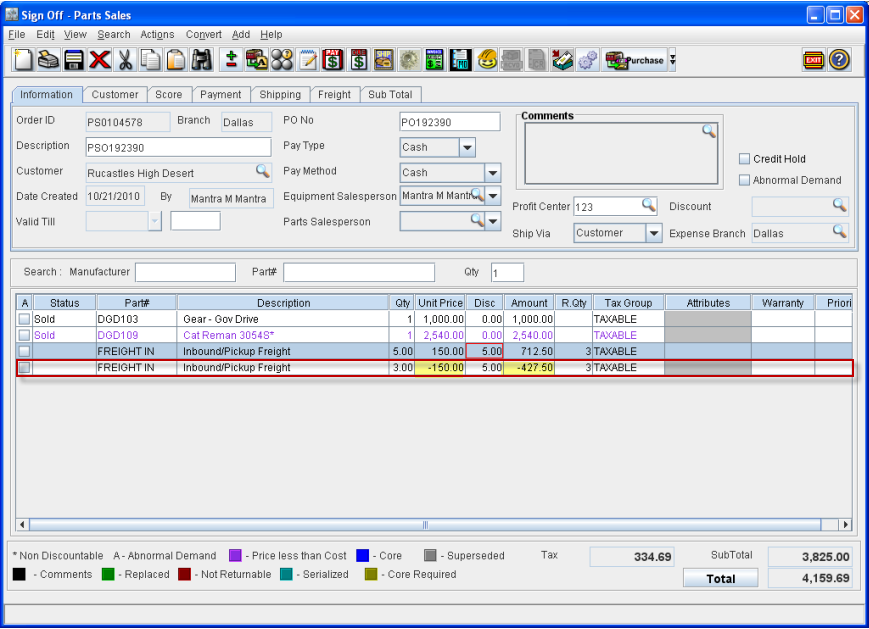Open the Ship Via dropdown
The width and height of the screenshot is (869, 629).
pos(653,233)
